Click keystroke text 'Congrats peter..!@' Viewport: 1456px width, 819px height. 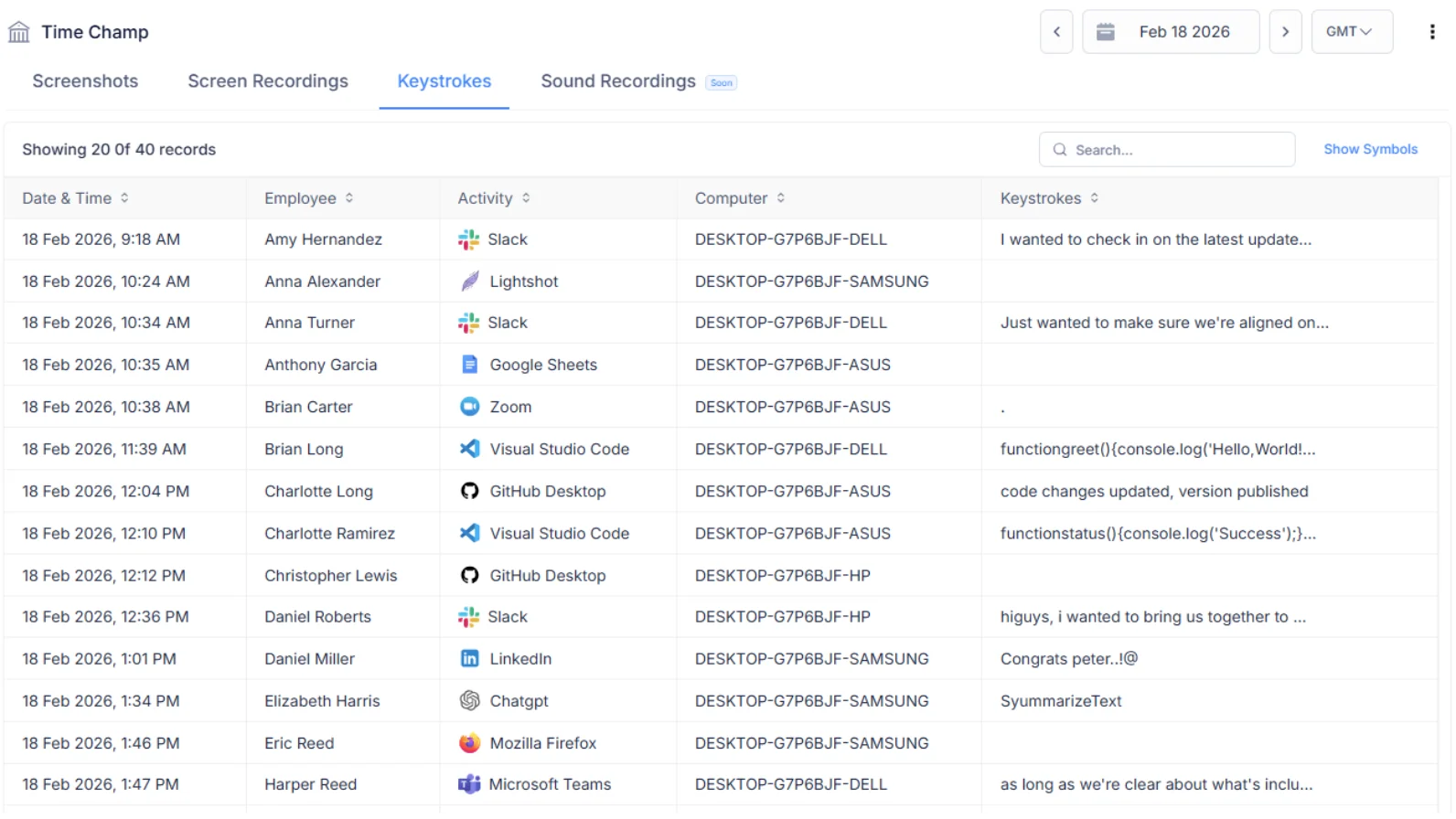(x=1069, y=659)
